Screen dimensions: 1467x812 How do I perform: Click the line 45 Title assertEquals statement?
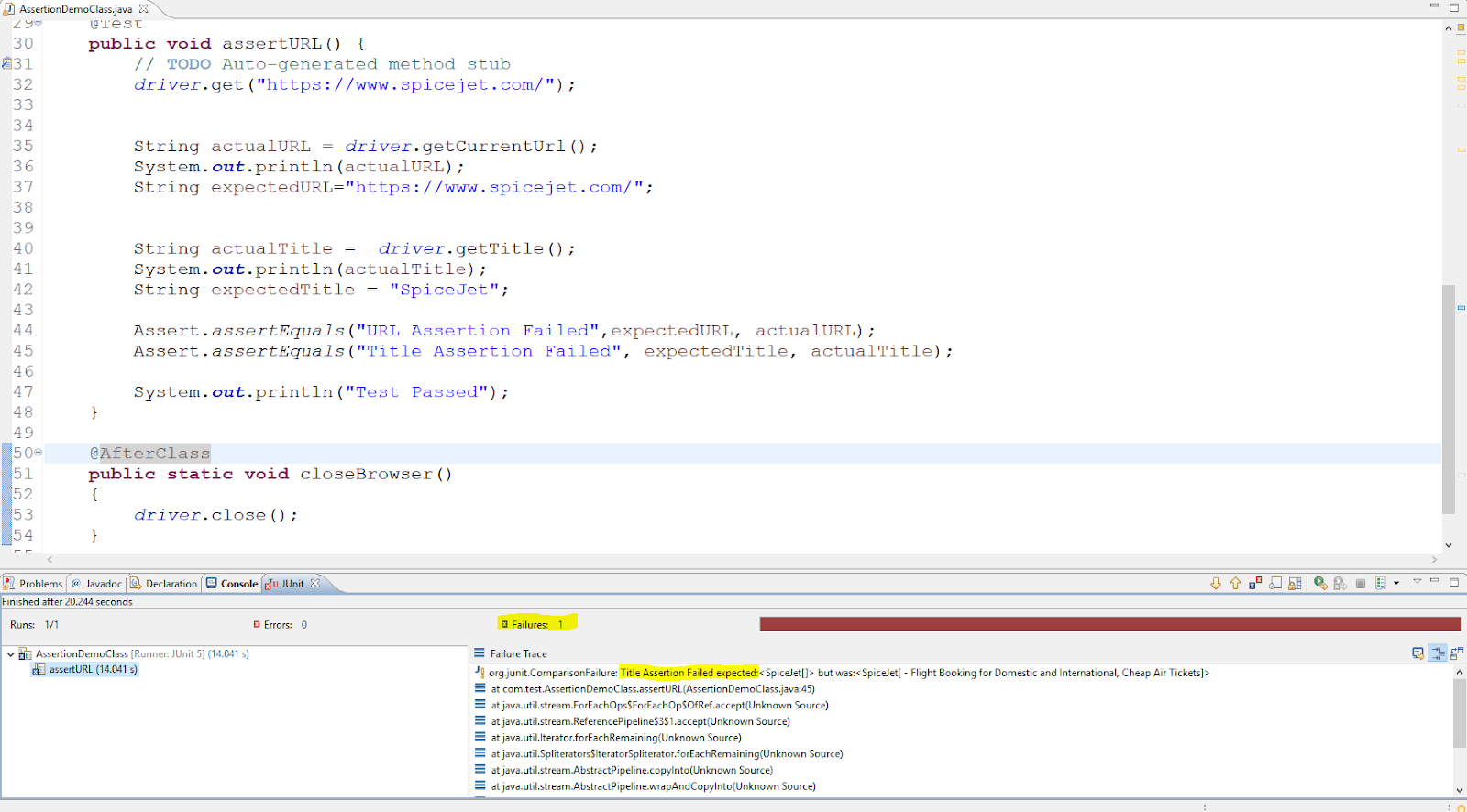(x=543, y=351)
